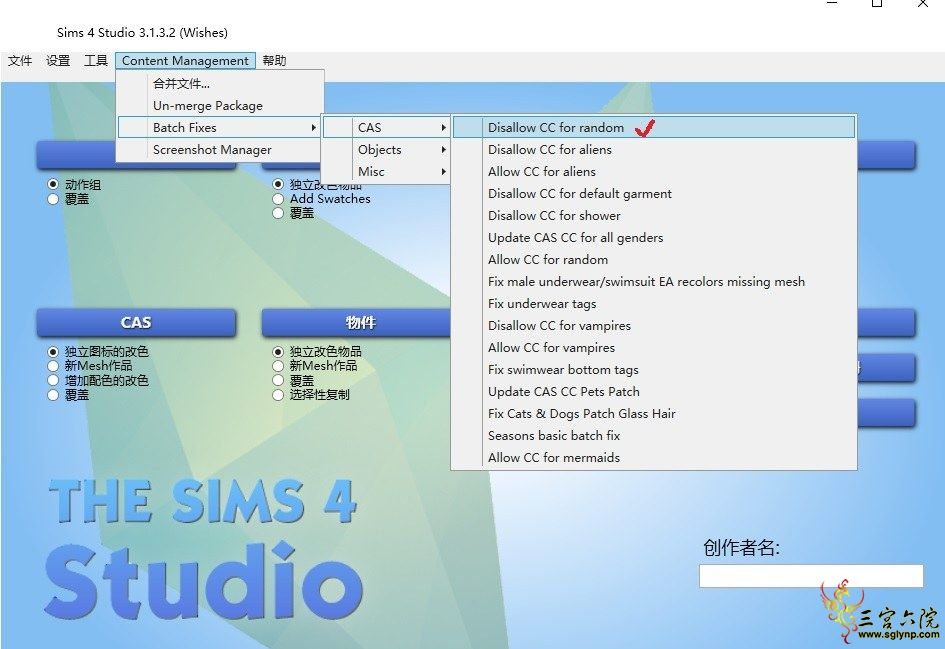Choose Seasons basic batch fix

[654, 436]
